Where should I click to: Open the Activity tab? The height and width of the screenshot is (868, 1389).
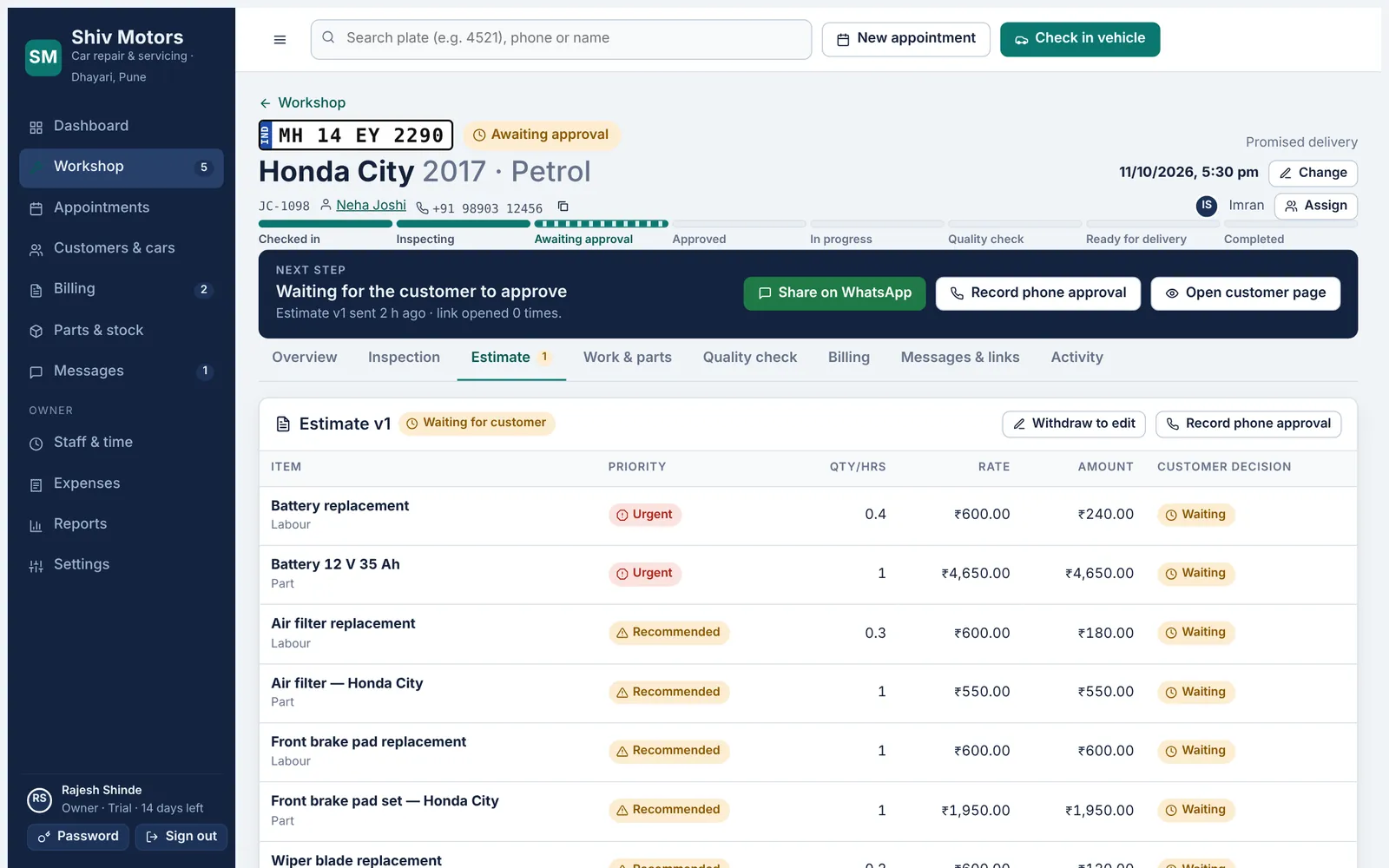pyautogui.click(x=1076, y=358)
